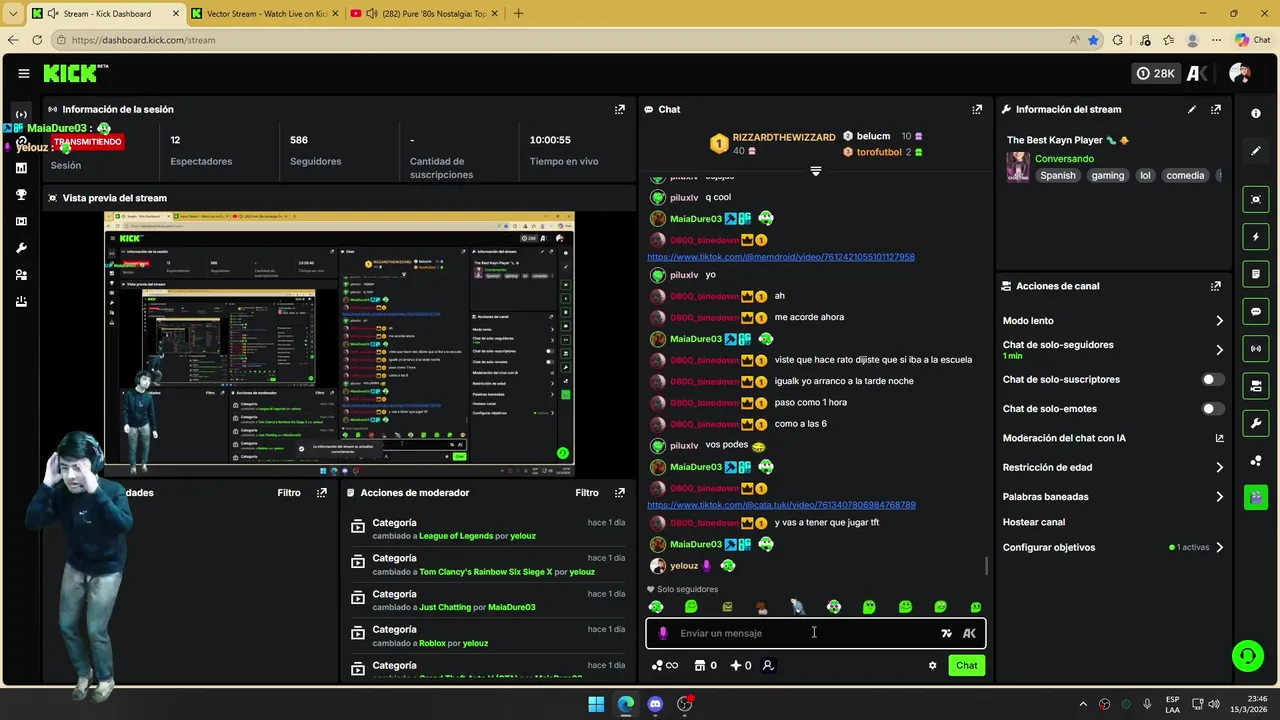Collapse the chat leaderboard arrow

point(816,171)
